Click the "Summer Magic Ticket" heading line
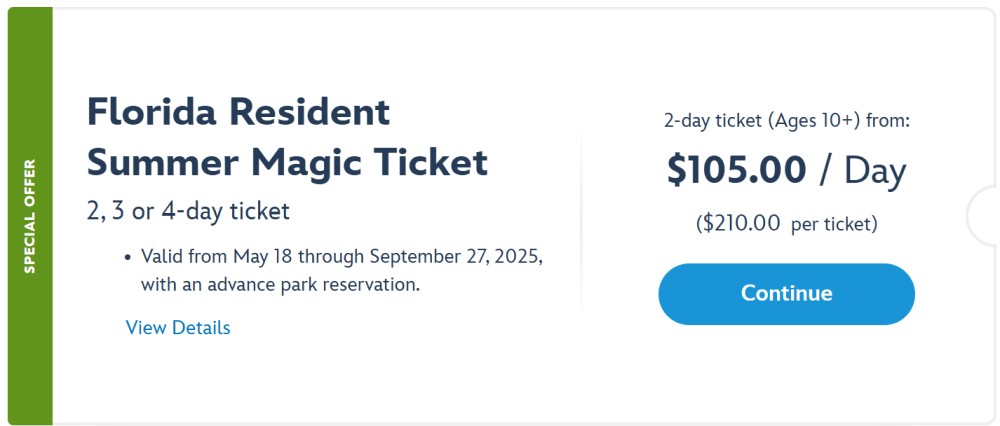1000x426 pixels. click(x=288, y=163)
